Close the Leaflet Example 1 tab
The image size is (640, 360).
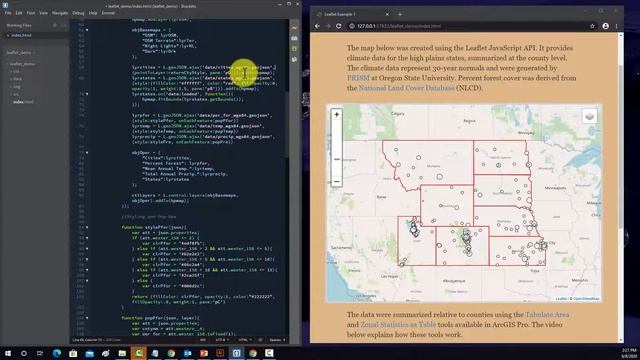coord(387,14)
